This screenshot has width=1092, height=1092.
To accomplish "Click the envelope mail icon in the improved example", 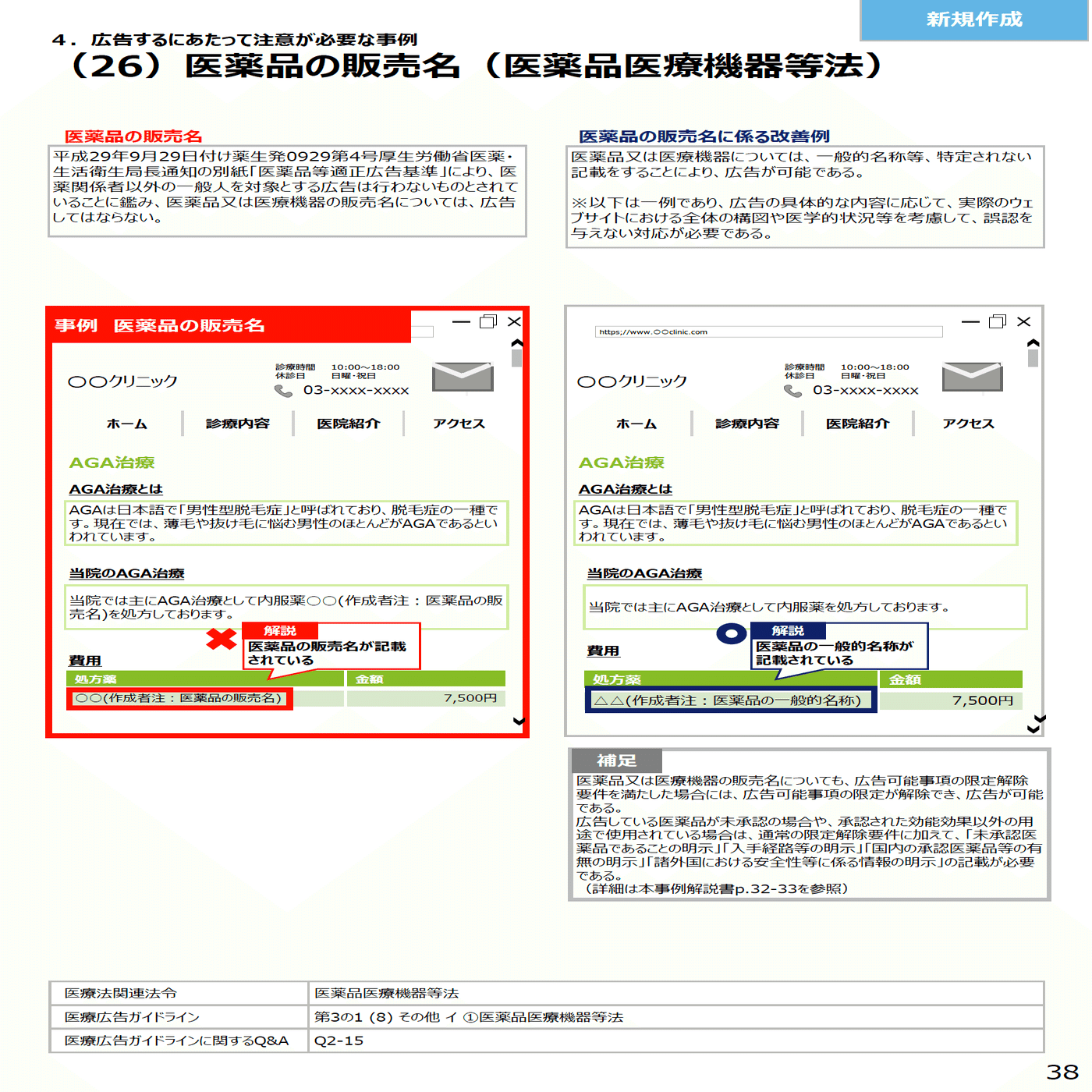I will click(x=973, y=378).
